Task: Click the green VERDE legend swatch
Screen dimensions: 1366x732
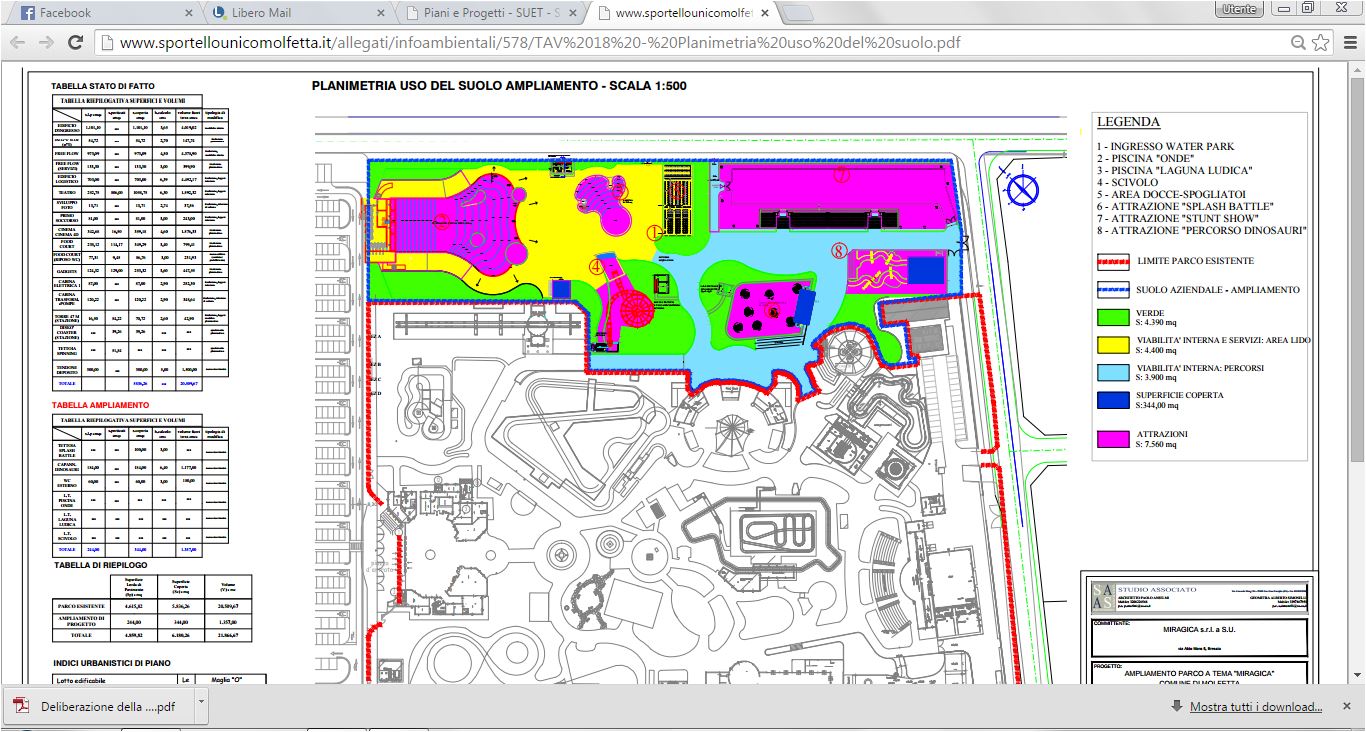Action: (1111, 317)
